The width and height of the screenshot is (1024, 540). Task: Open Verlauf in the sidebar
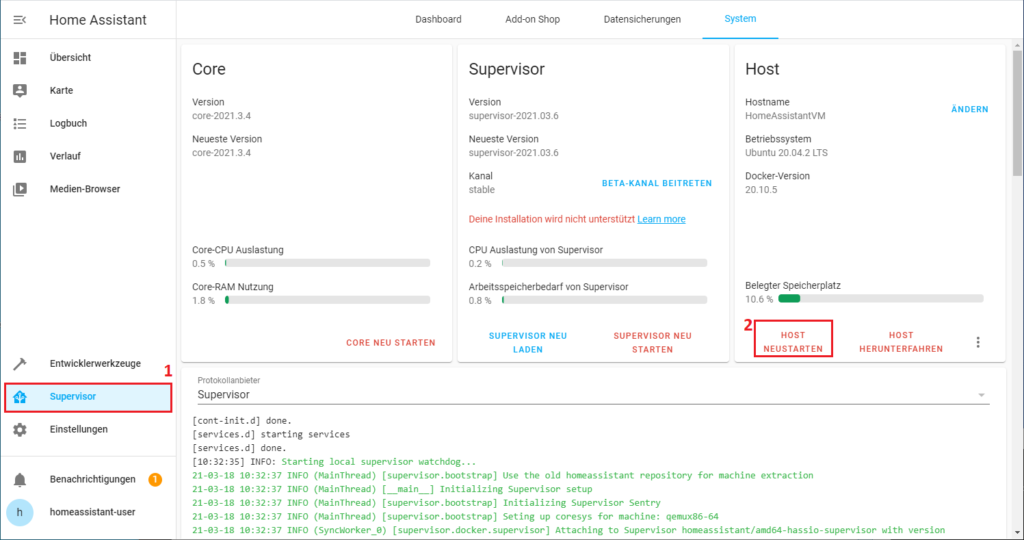pos(88,156)
